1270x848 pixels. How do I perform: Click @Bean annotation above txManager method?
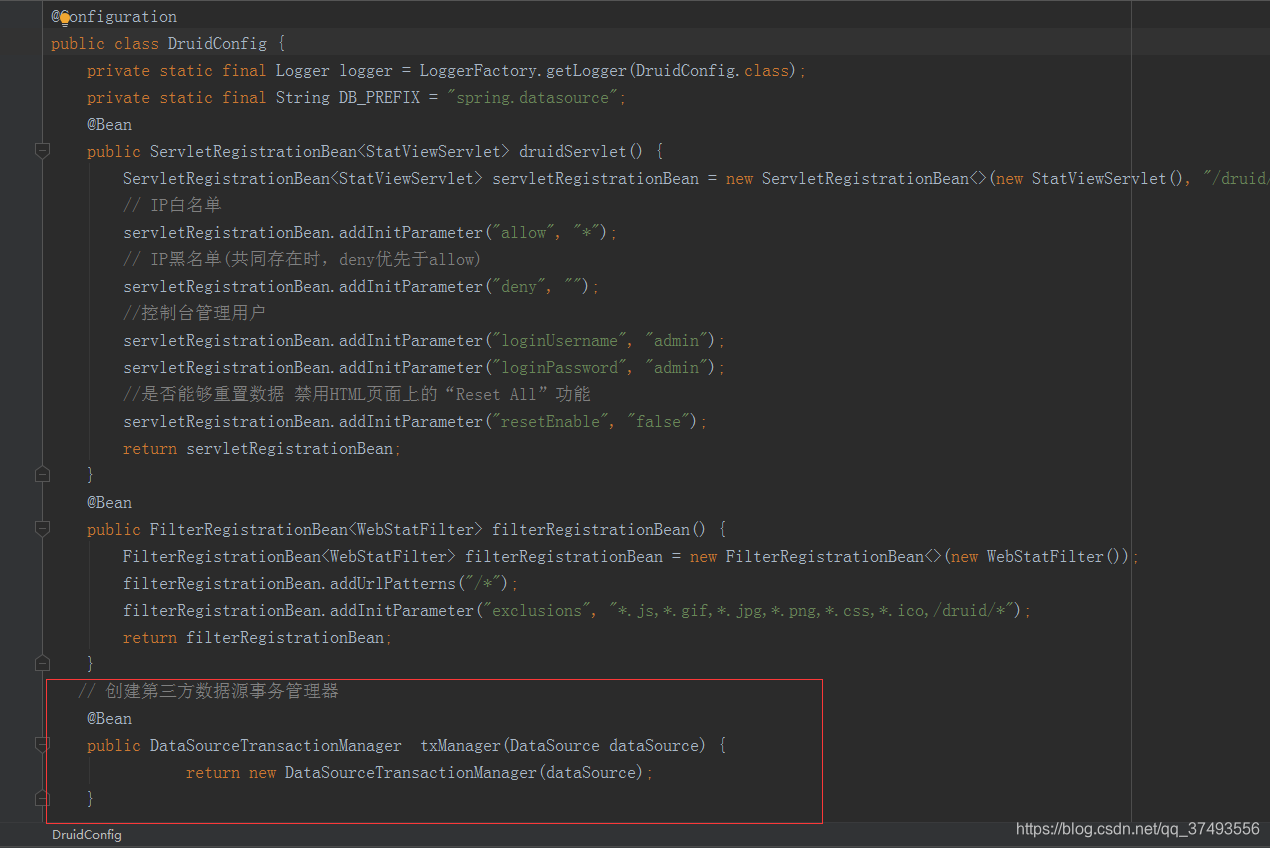109,719
